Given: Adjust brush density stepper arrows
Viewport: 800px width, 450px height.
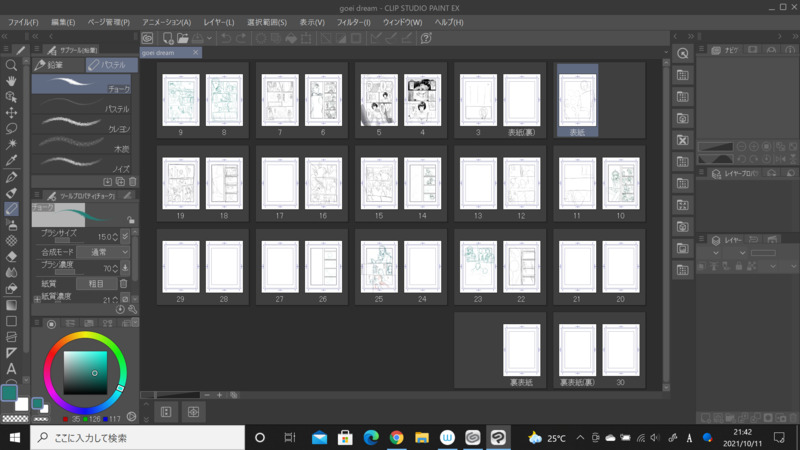Looking at the screenshot, I should [115, 268].
